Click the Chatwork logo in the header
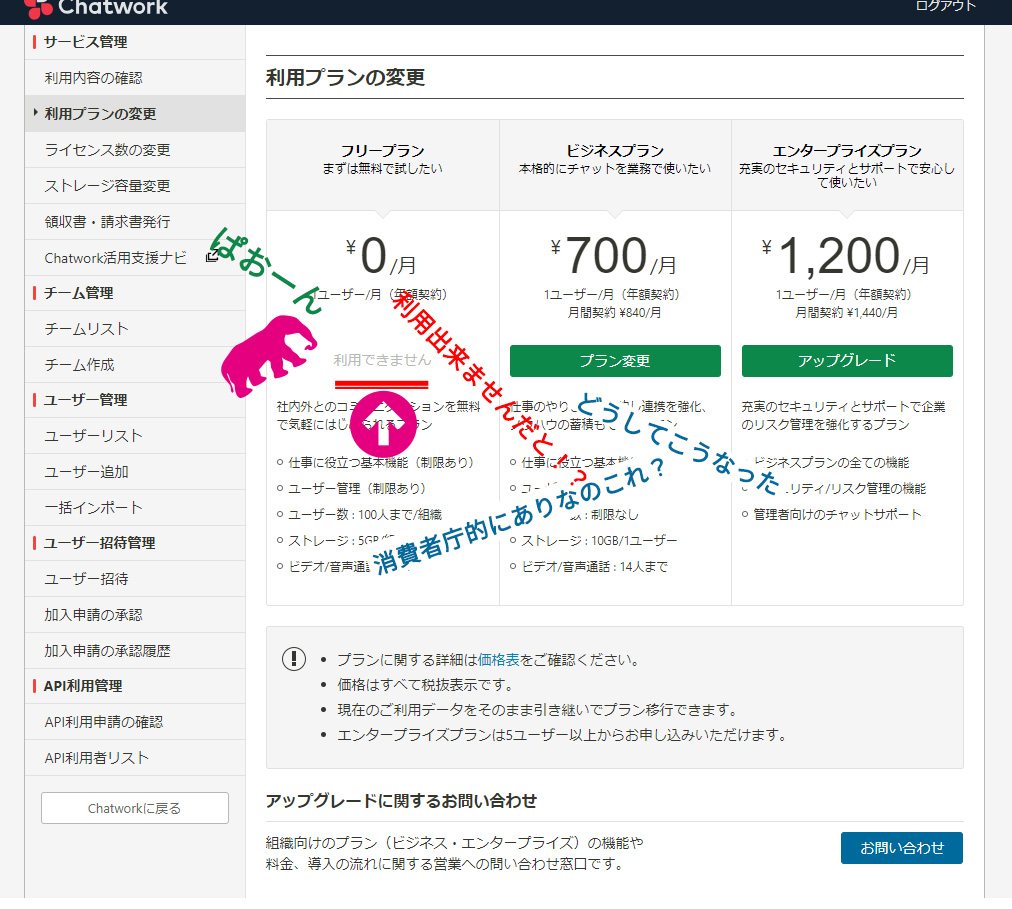 click(x=96, y=8)
